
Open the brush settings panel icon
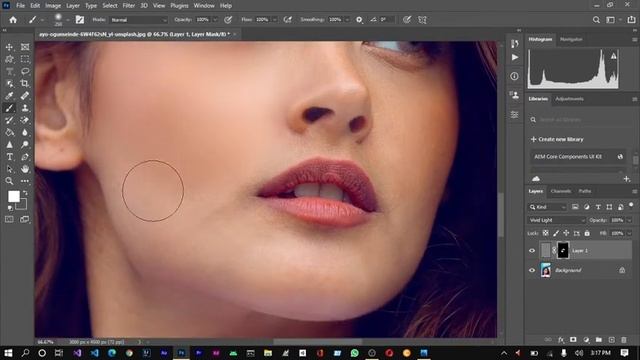80,20
